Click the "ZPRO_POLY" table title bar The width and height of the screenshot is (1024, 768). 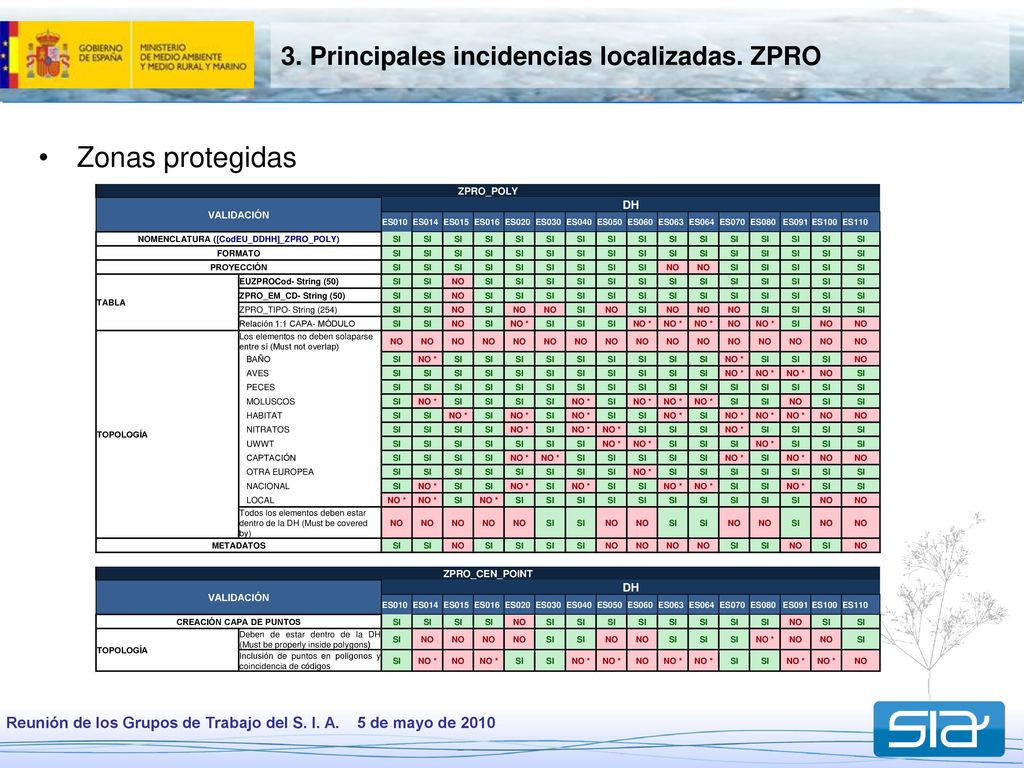(488, 191)
